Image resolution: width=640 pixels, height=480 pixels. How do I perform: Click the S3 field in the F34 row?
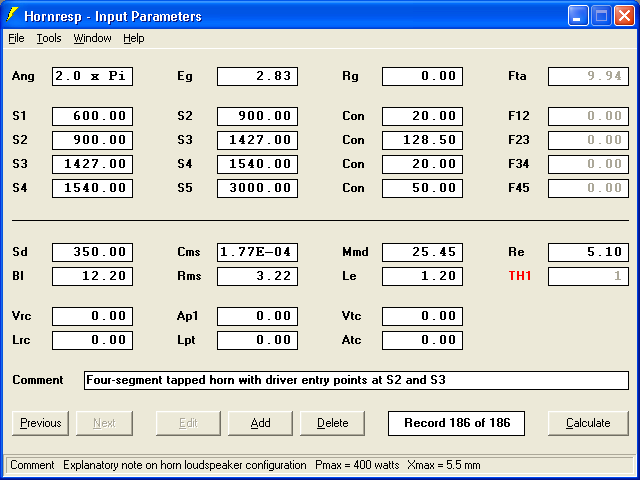click(x=92, y=164)
